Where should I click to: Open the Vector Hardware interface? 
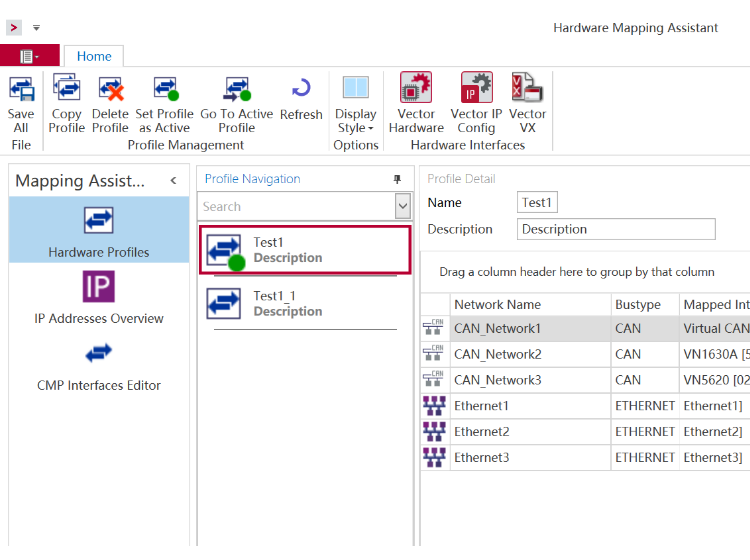tap(416, 103)
